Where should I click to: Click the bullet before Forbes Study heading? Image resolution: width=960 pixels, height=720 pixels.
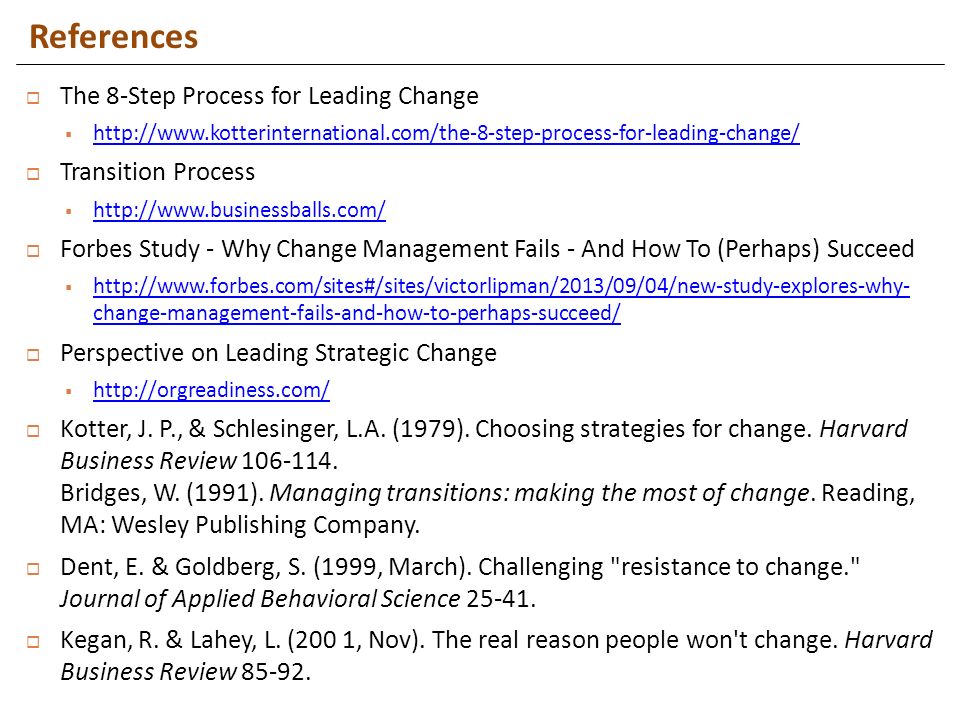tap(33, 250)
